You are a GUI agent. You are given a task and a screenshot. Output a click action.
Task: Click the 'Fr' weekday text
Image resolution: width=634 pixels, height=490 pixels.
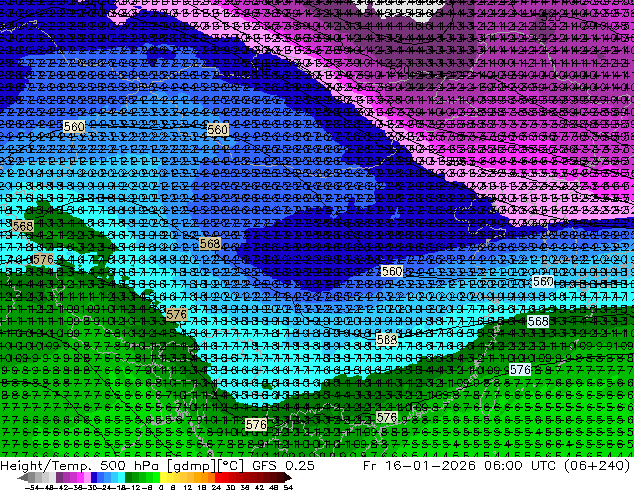(x=370, y=466)
